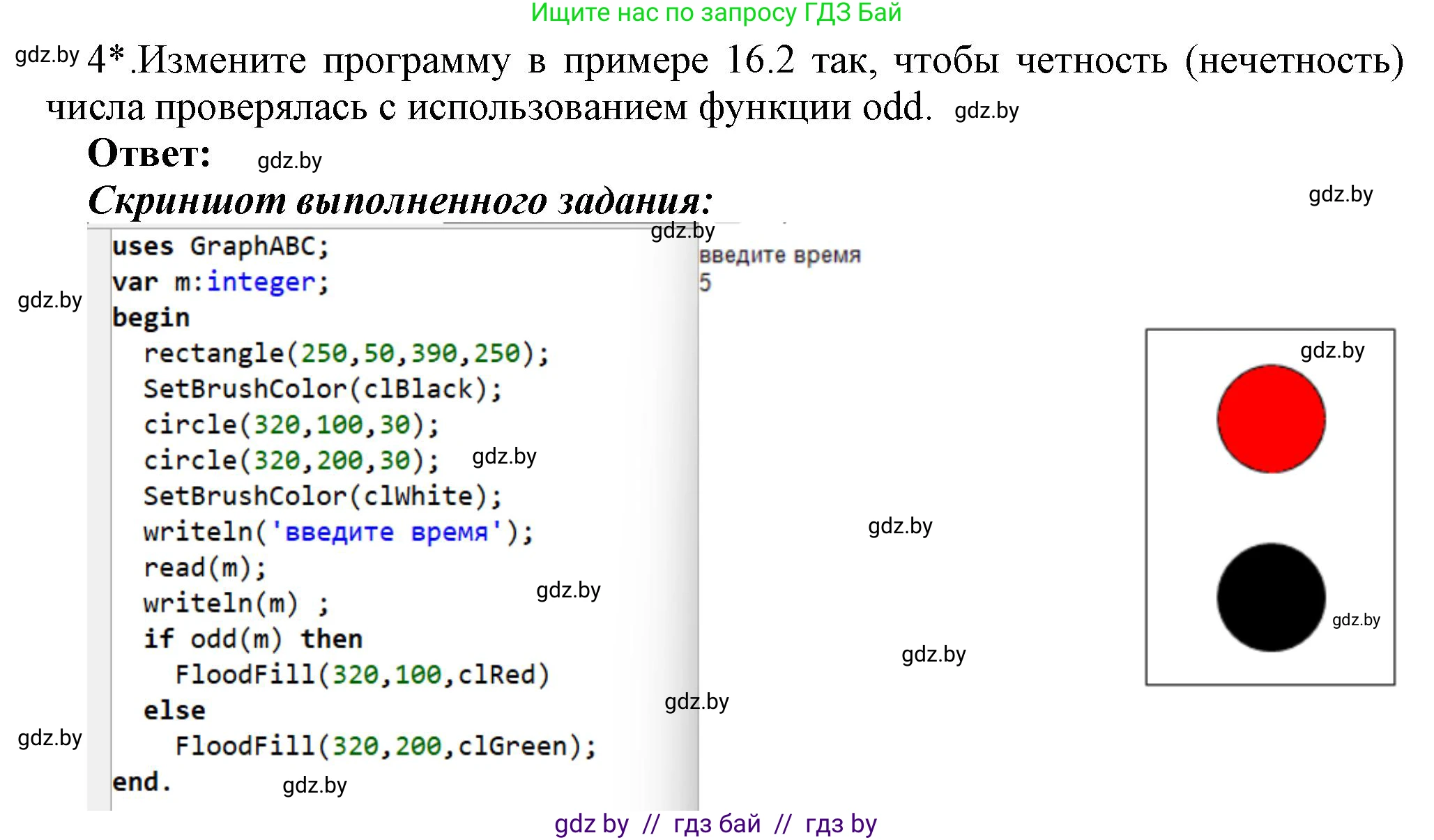Click the FloodFill(320,100,clRed) line
The height and width of the screenshot is (840, 1434).
[x=361, y=675]
